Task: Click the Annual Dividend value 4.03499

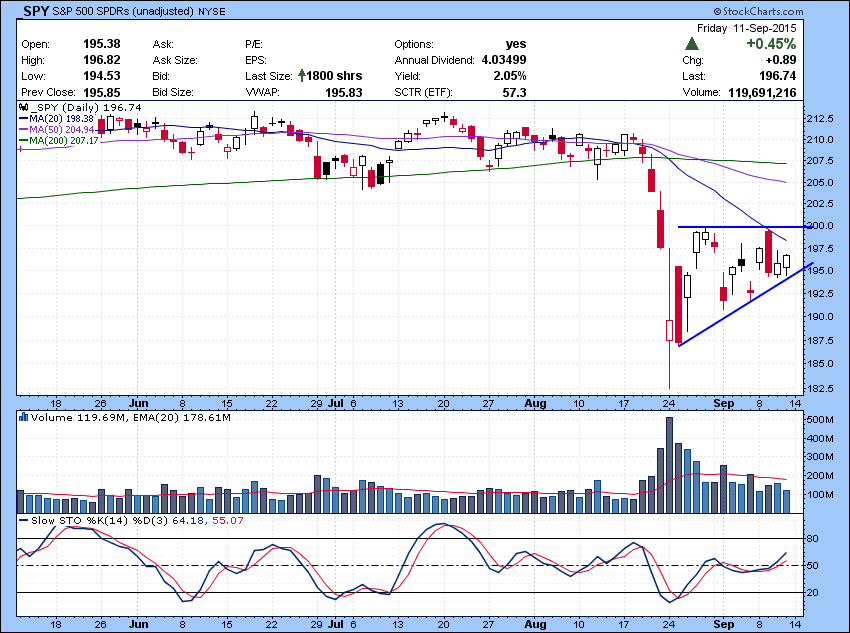Action: tap(504, 60)
